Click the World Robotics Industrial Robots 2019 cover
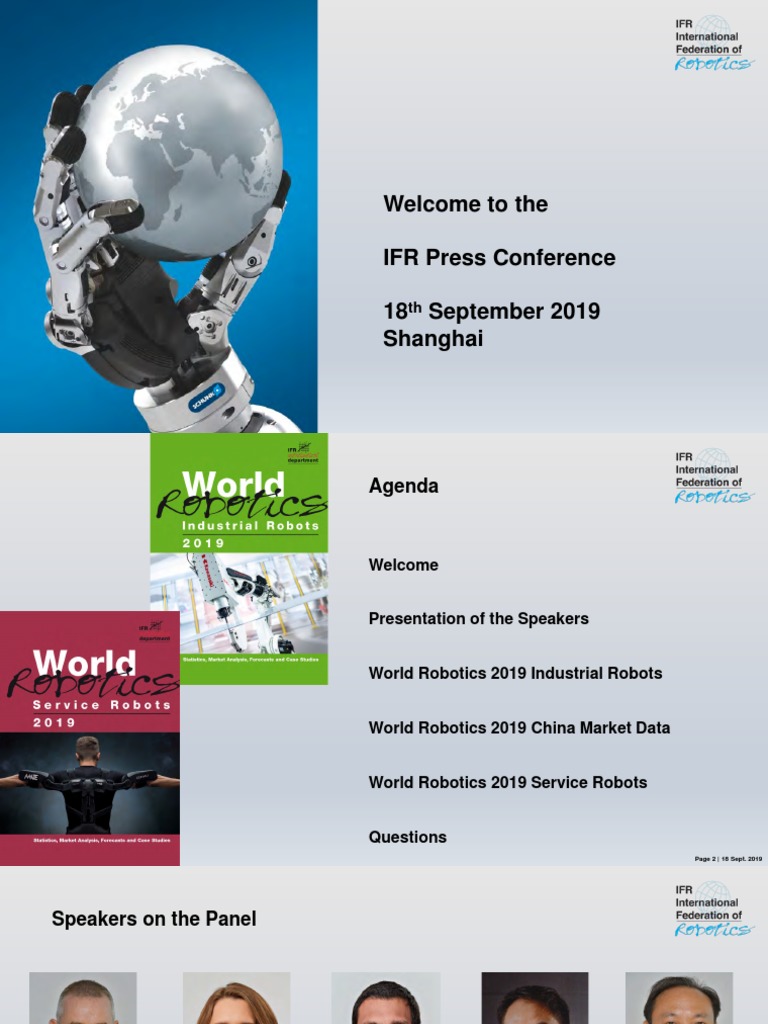 click(239, 559)
